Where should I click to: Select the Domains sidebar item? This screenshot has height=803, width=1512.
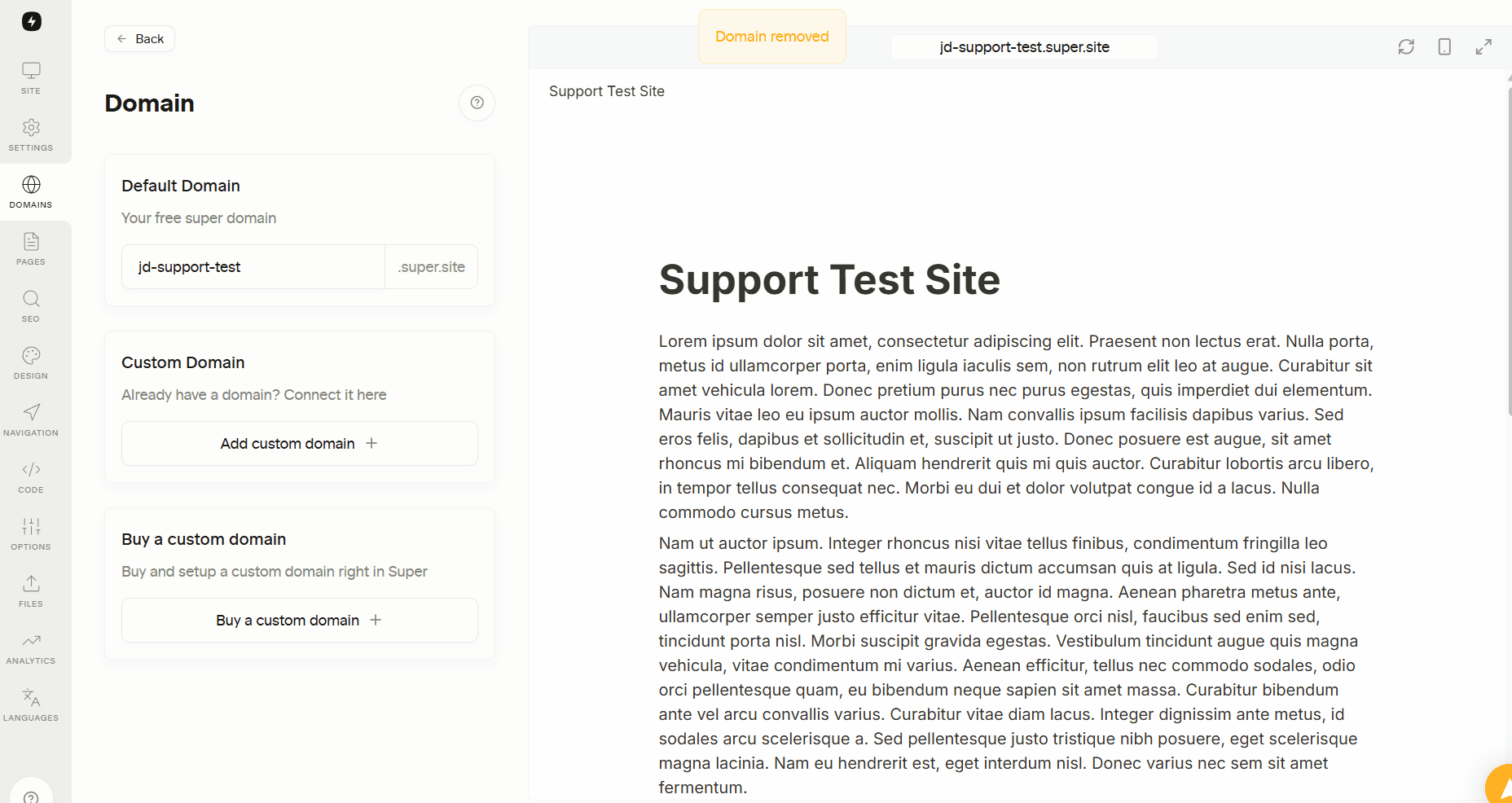click(x=31, y=192)
